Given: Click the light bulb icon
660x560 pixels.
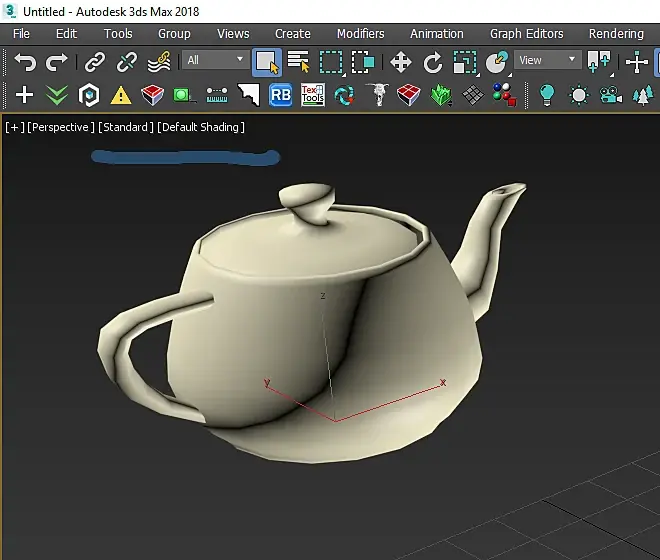Looking at the screenshot, I should pos(547,96).
